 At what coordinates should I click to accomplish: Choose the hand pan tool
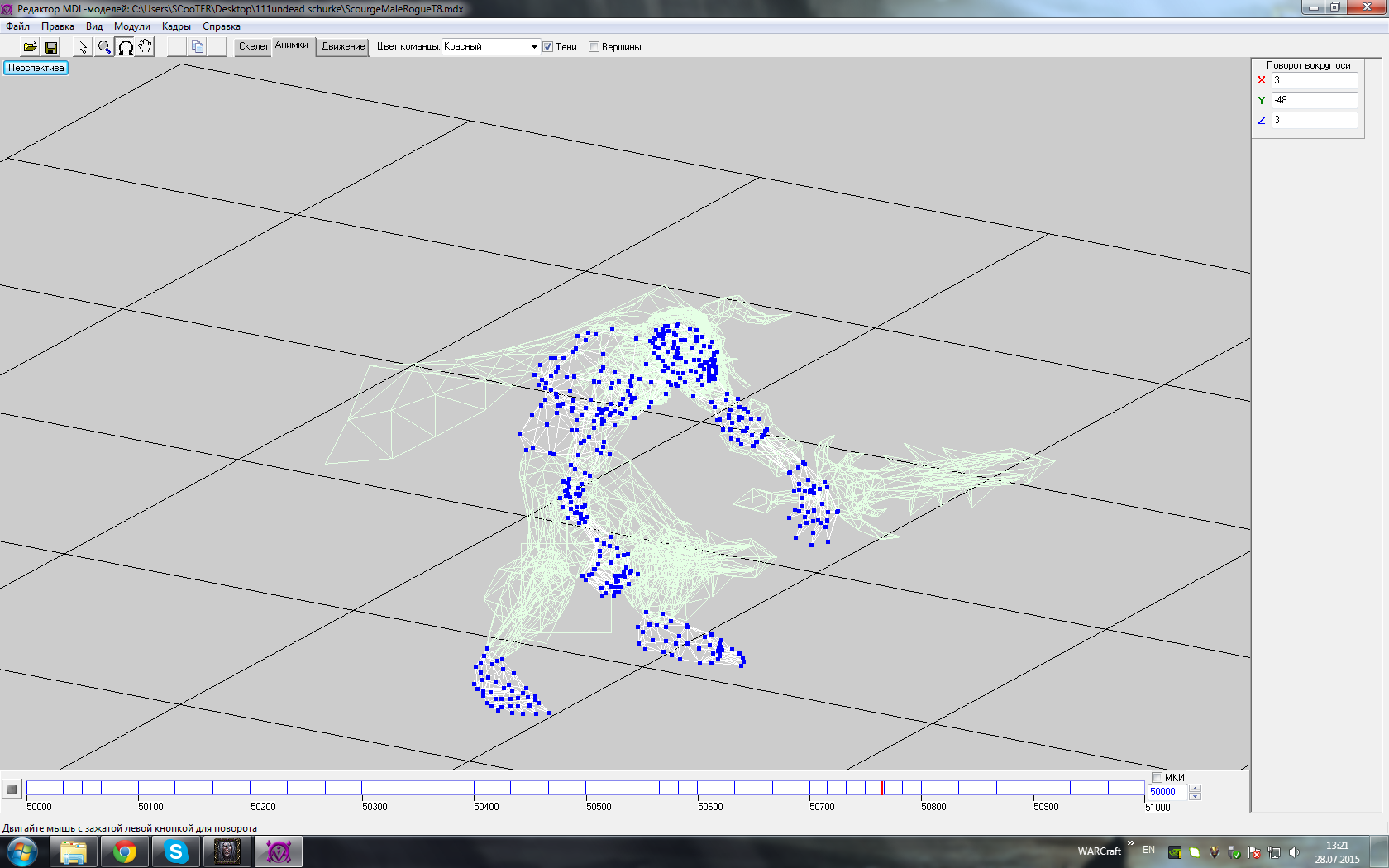click(x=146, y=47)
